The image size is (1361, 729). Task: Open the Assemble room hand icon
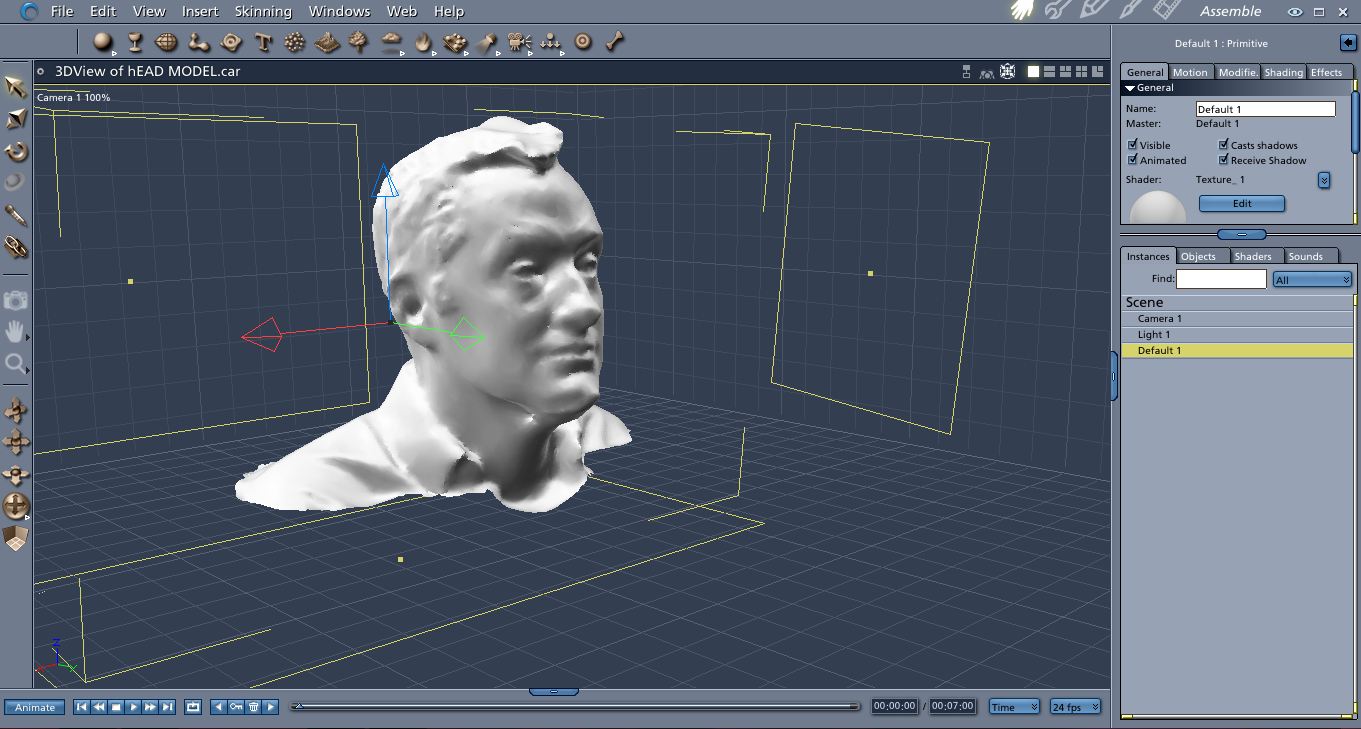click(1022, 11)
